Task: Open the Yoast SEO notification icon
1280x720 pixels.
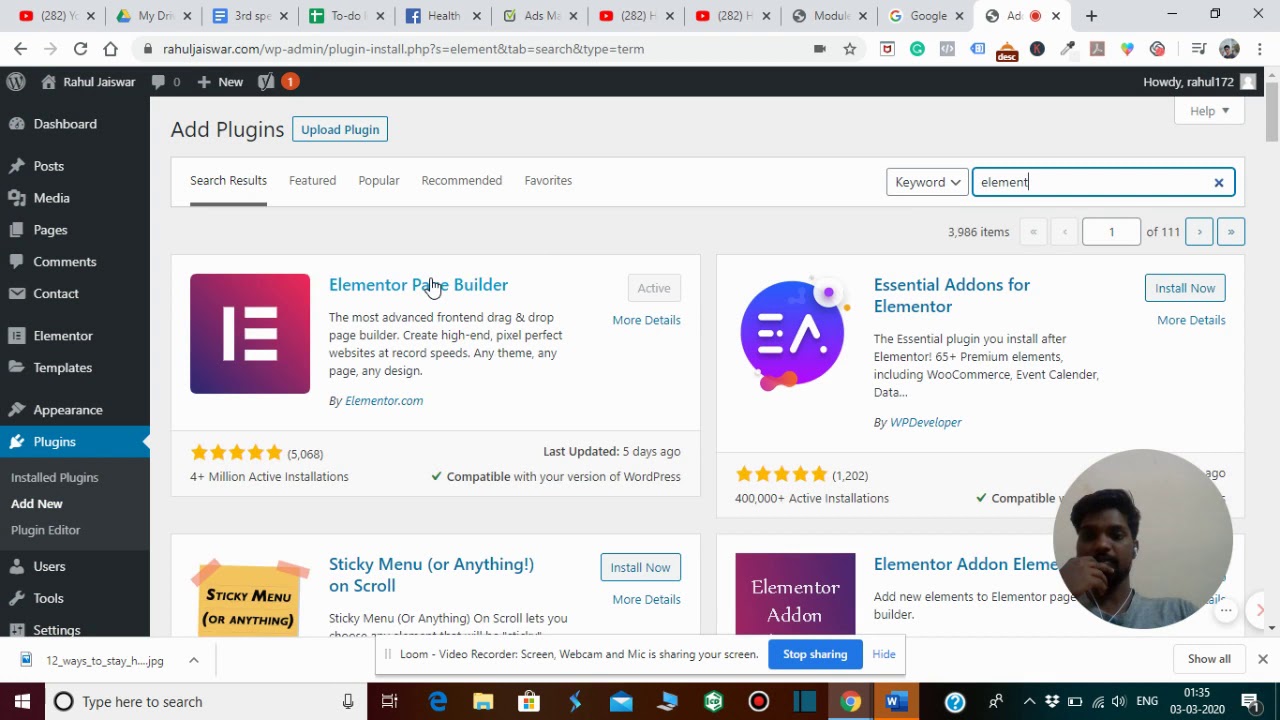Action: [x=278, y=82]
